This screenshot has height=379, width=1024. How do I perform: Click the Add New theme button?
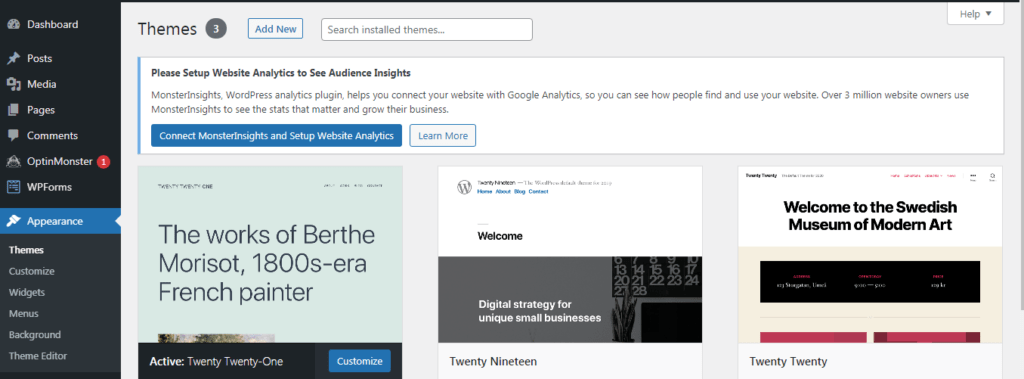click(x=275, y=29)
